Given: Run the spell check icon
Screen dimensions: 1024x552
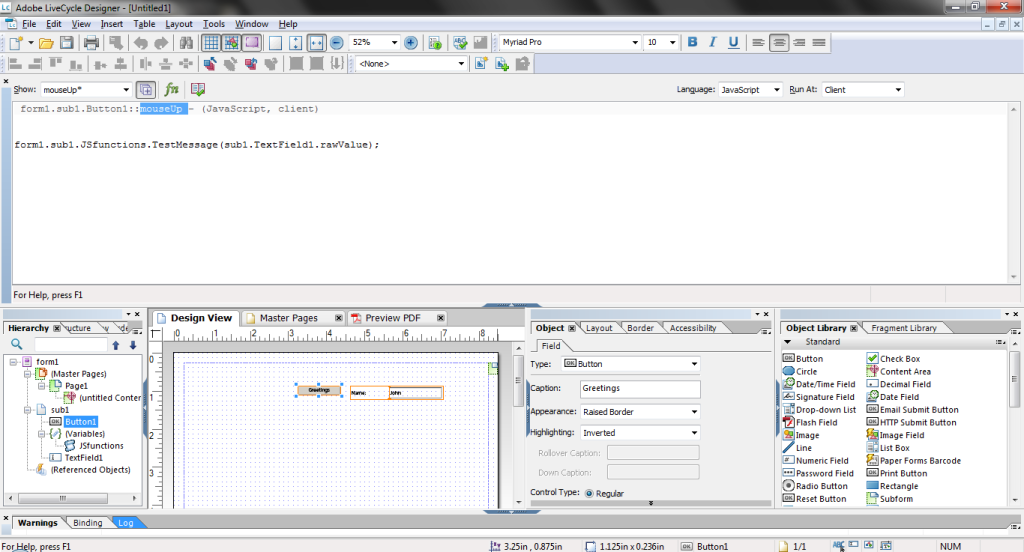Looking at the screenshot, I should (x=460, y=43).
